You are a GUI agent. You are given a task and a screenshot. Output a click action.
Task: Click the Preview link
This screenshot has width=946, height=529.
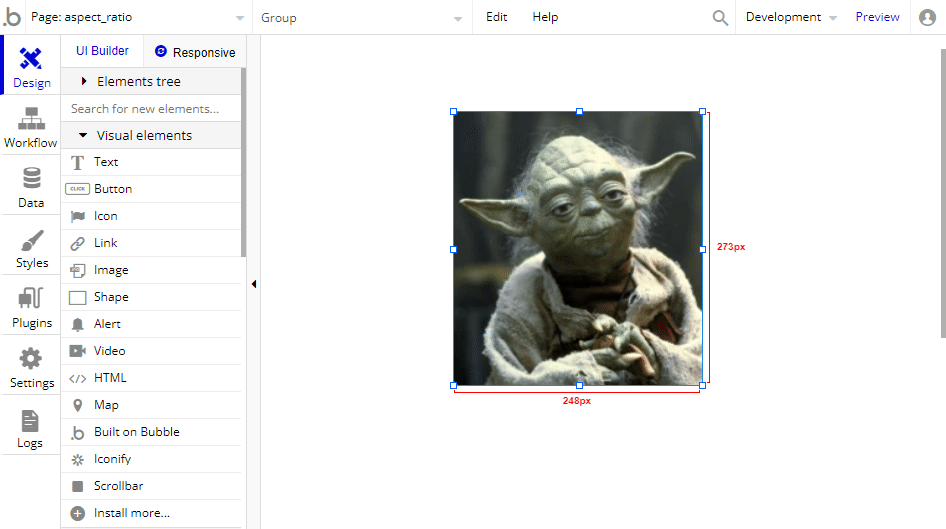pos(877,17)
